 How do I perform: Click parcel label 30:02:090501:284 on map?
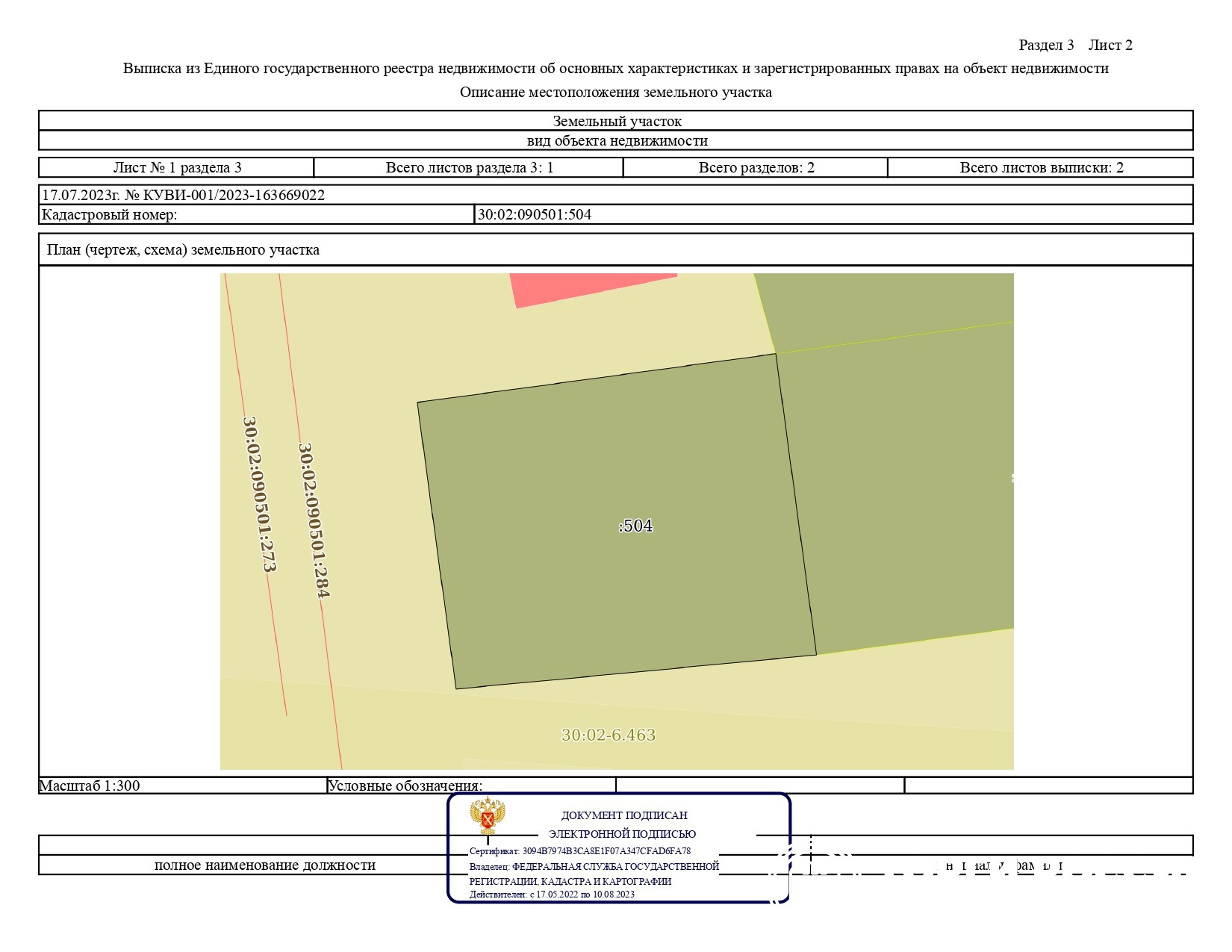[314, 520]
